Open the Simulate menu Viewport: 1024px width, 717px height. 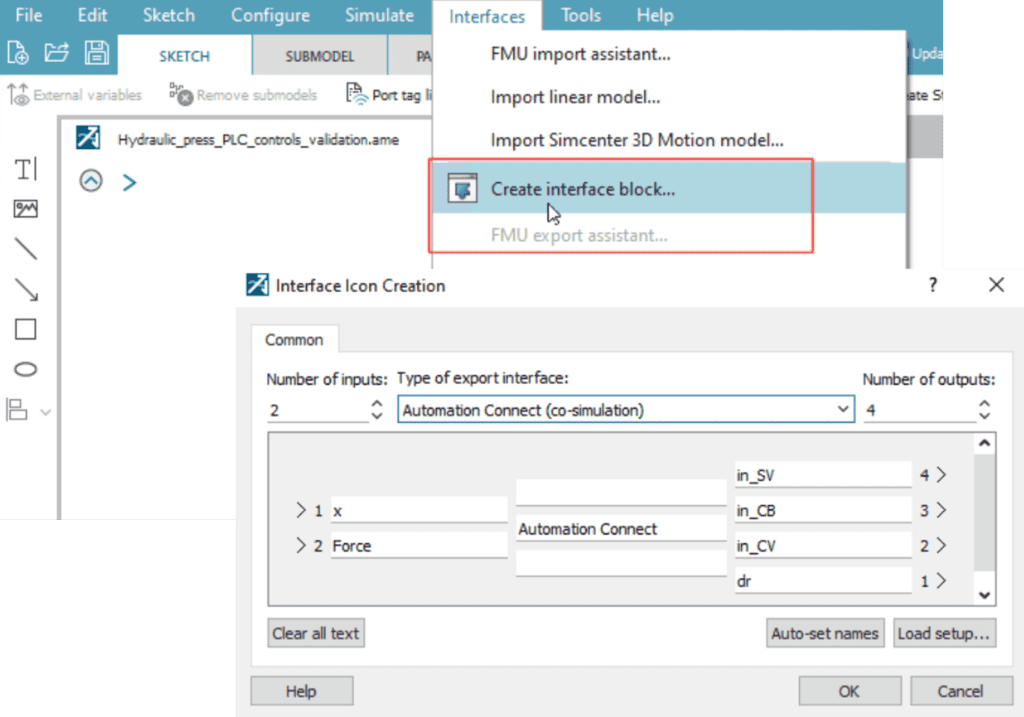[379, 16]
